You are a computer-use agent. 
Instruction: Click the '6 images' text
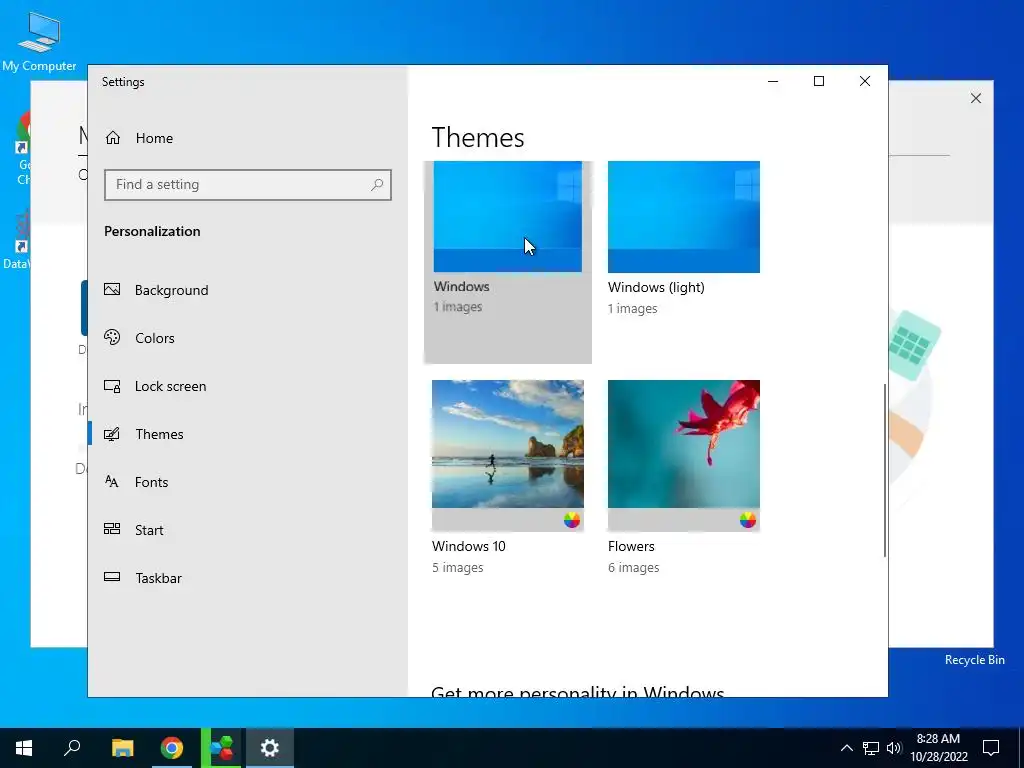coord(633,568)
